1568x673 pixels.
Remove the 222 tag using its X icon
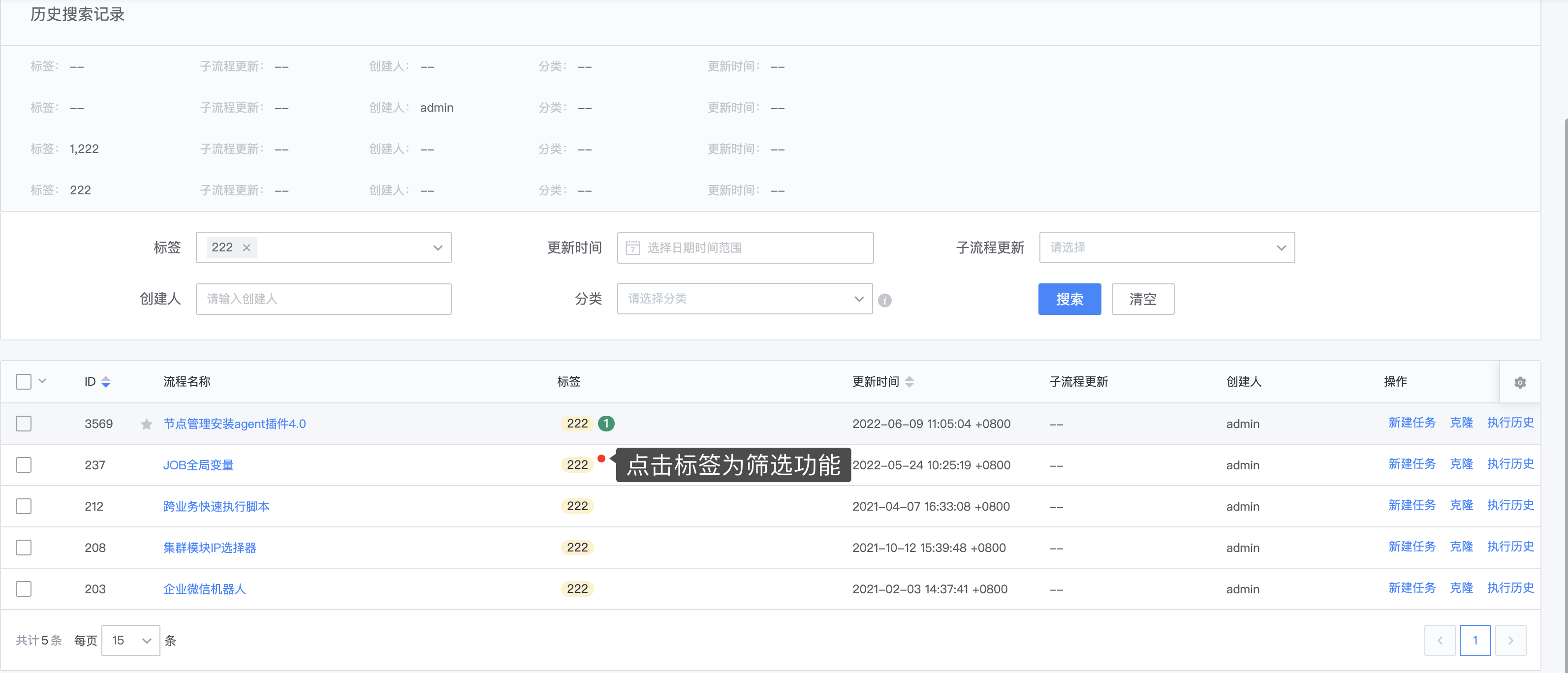pos(247,247)
